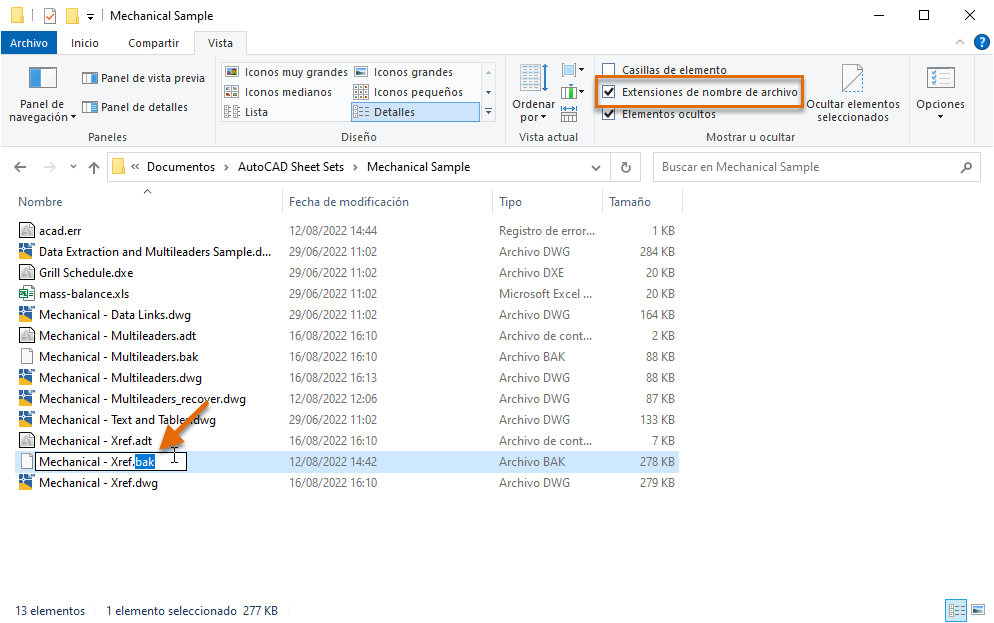Sort by the Tipo column header

click(x=546, y=202)
